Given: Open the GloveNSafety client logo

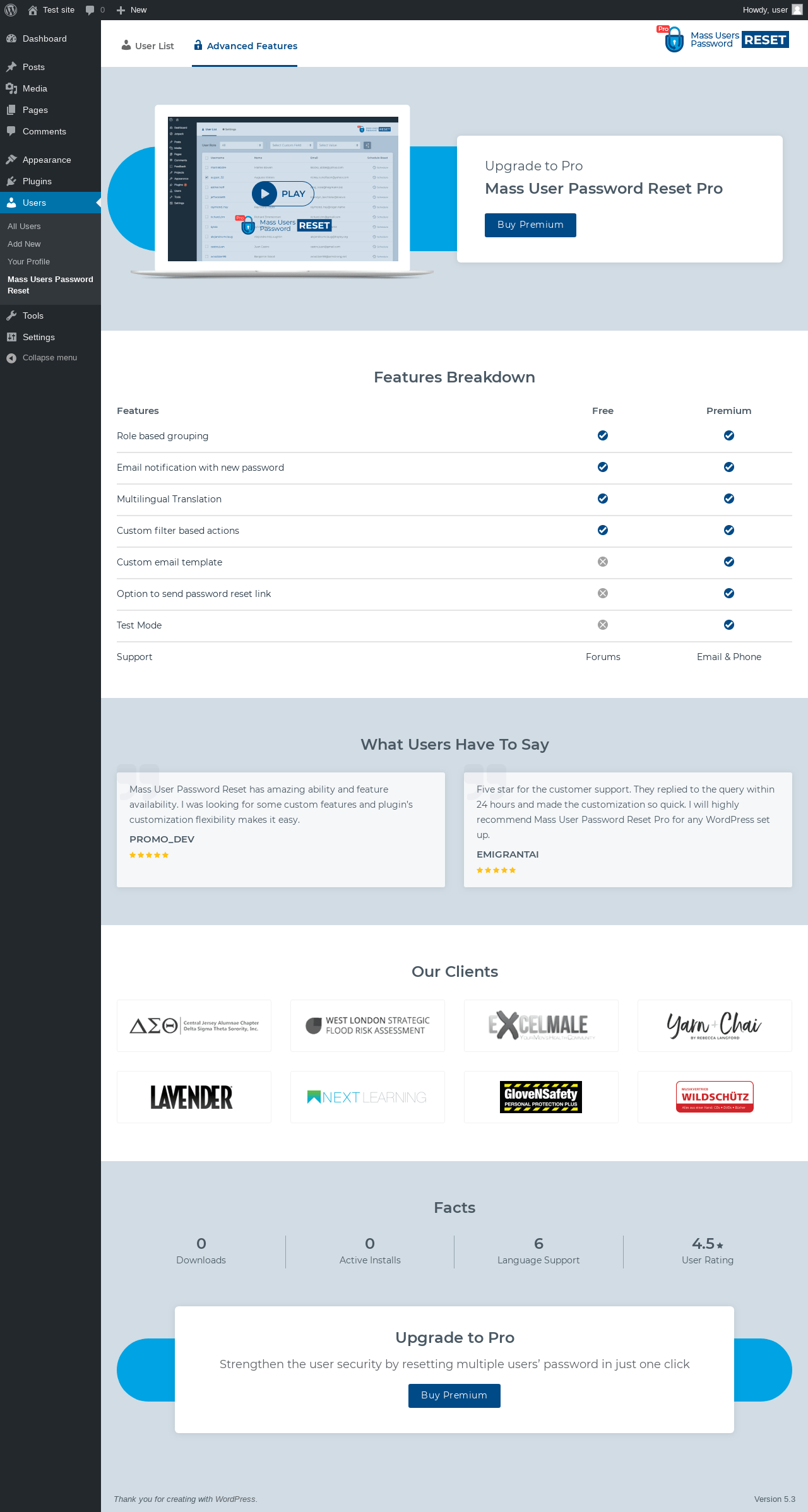Looking at the screenshot, I should pyautogui.click(x=541, y=1097).
